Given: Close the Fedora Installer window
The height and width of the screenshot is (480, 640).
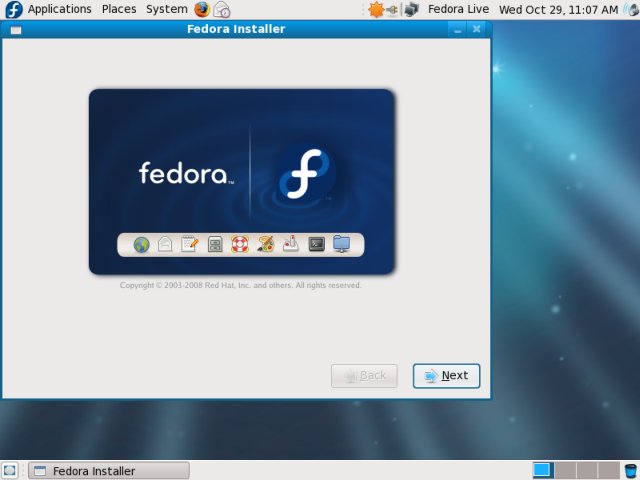Looking at the screenshot, I should tap(476, 29).
